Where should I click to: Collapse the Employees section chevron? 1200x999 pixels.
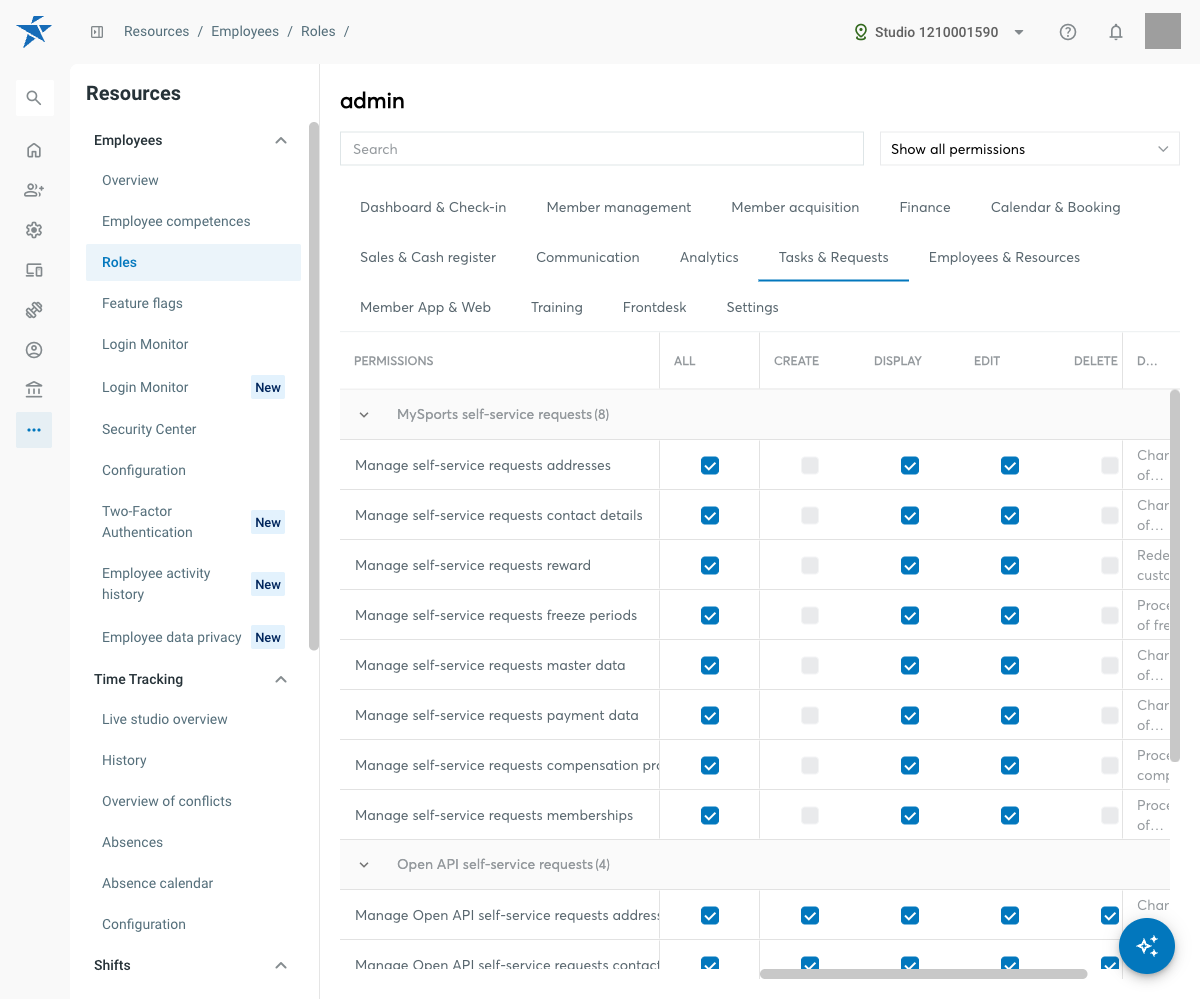click(281, 141)
